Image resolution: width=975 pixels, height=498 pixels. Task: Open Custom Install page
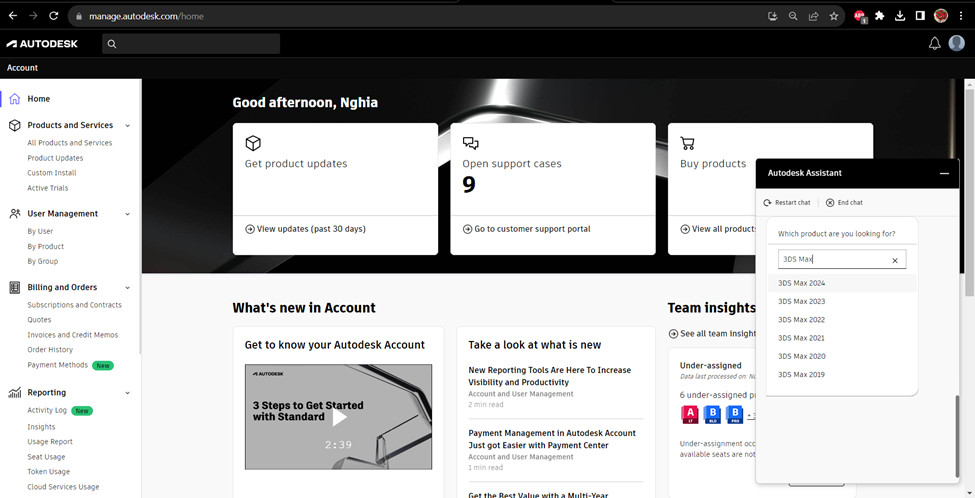(x=52, y=173)
